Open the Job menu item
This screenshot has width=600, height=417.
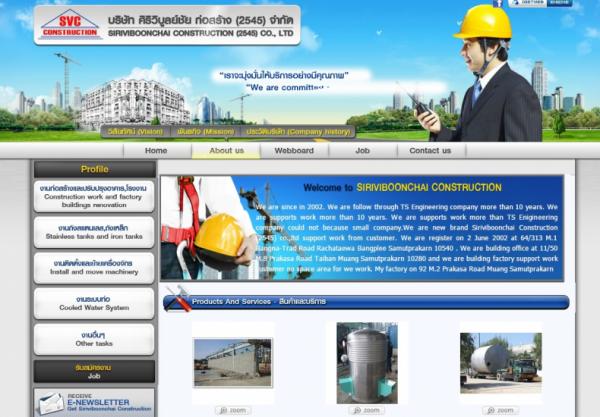[362, 151]
